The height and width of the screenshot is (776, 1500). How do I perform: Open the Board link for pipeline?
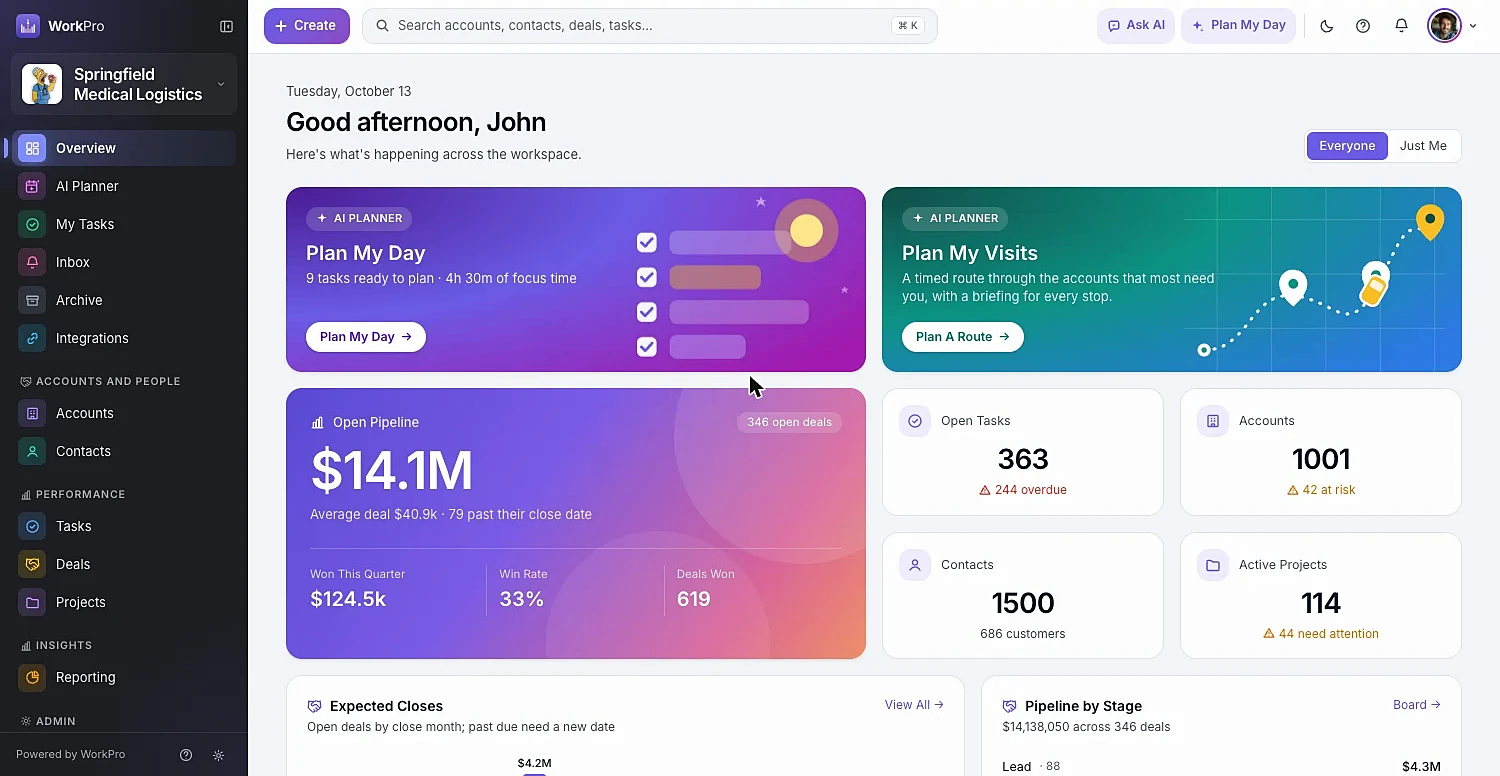(1417, 705)
